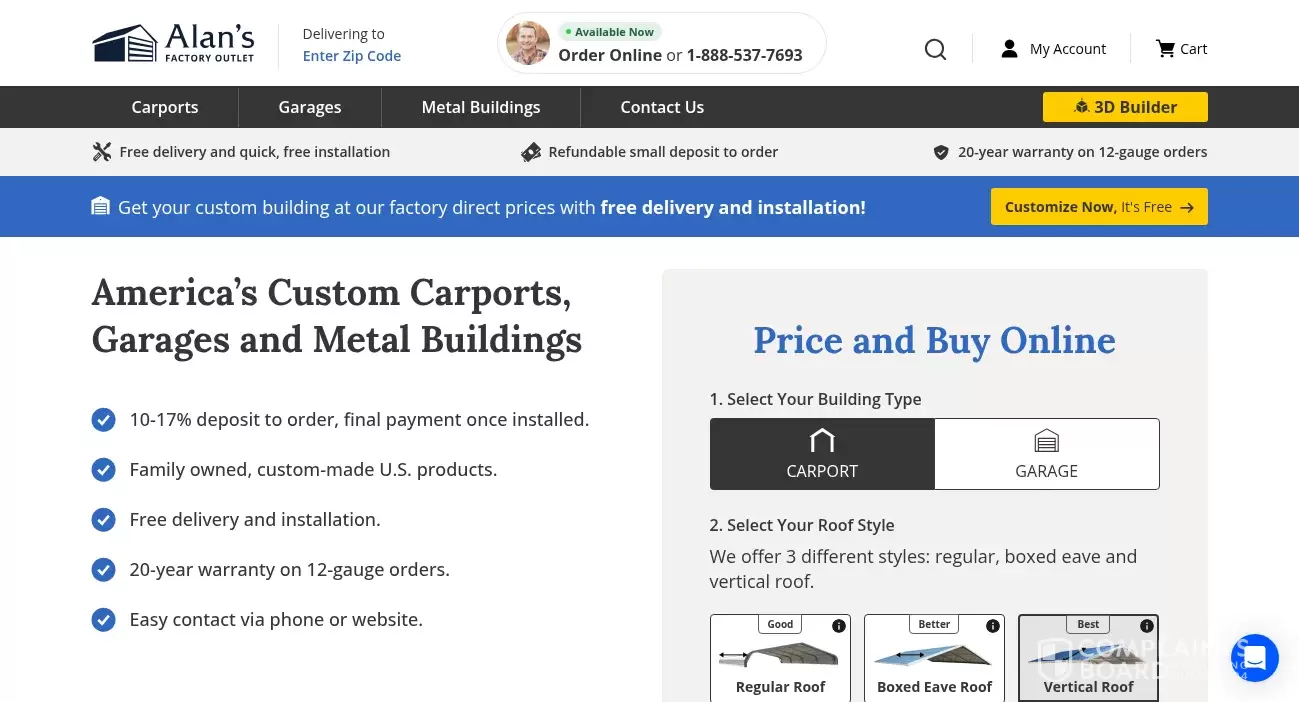Open the search icon

935,49
